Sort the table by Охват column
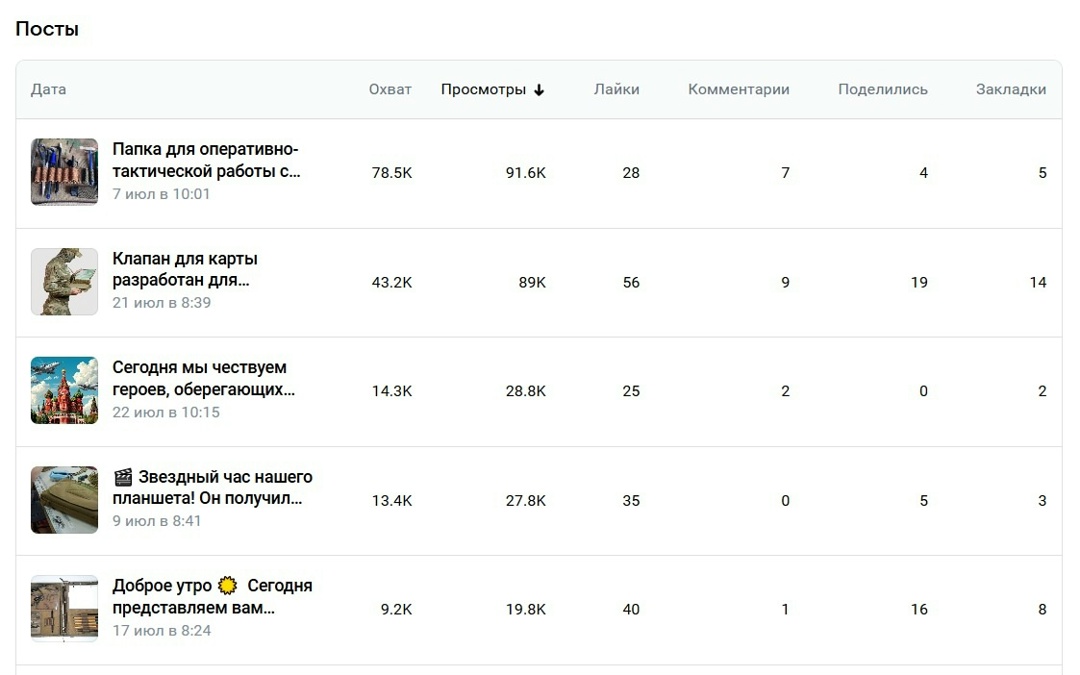The height and width of the screenshot is (675, 1080). 390,90
